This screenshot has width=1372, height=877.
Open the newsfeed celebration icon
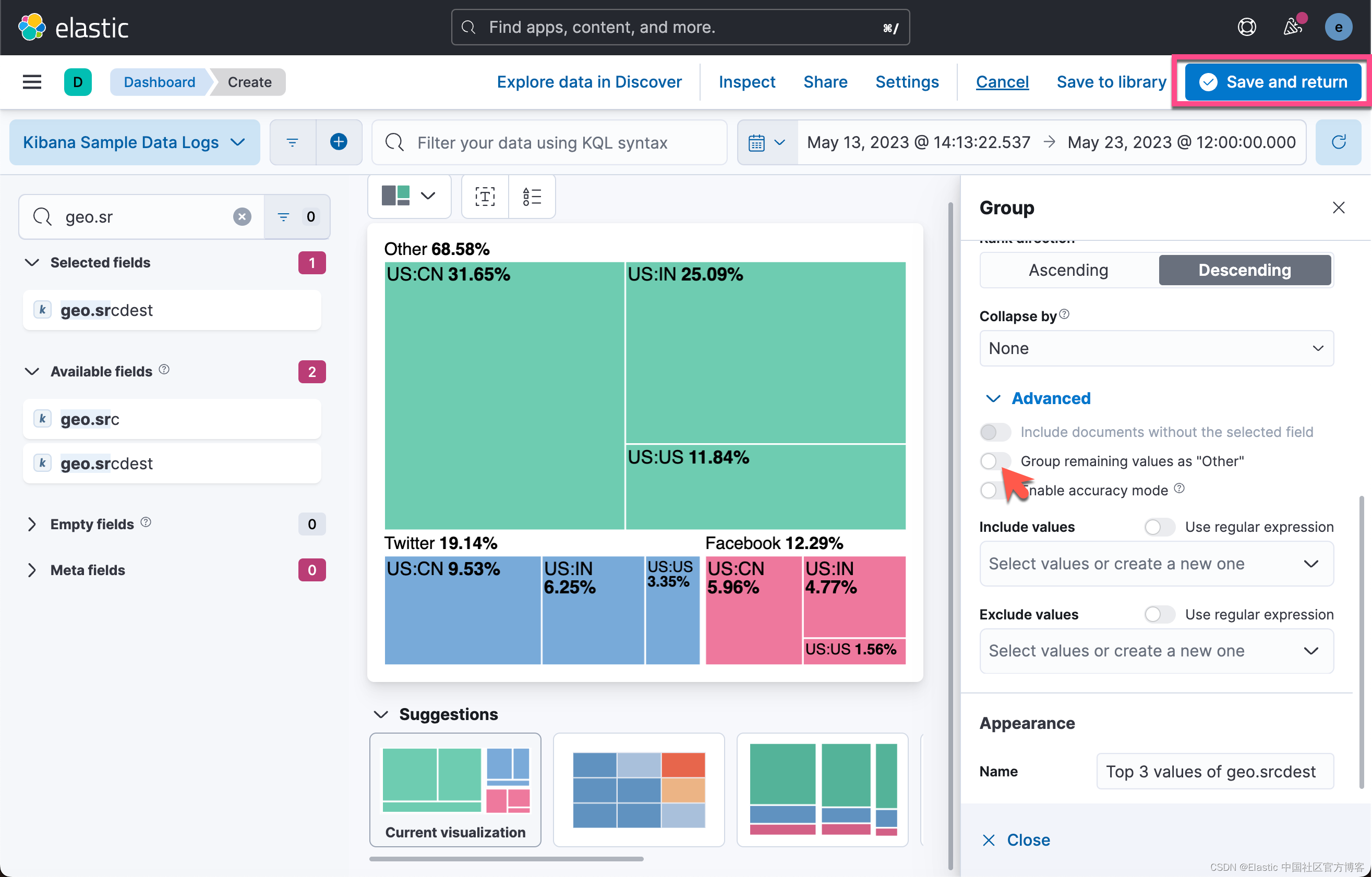tap(1292, 27)
